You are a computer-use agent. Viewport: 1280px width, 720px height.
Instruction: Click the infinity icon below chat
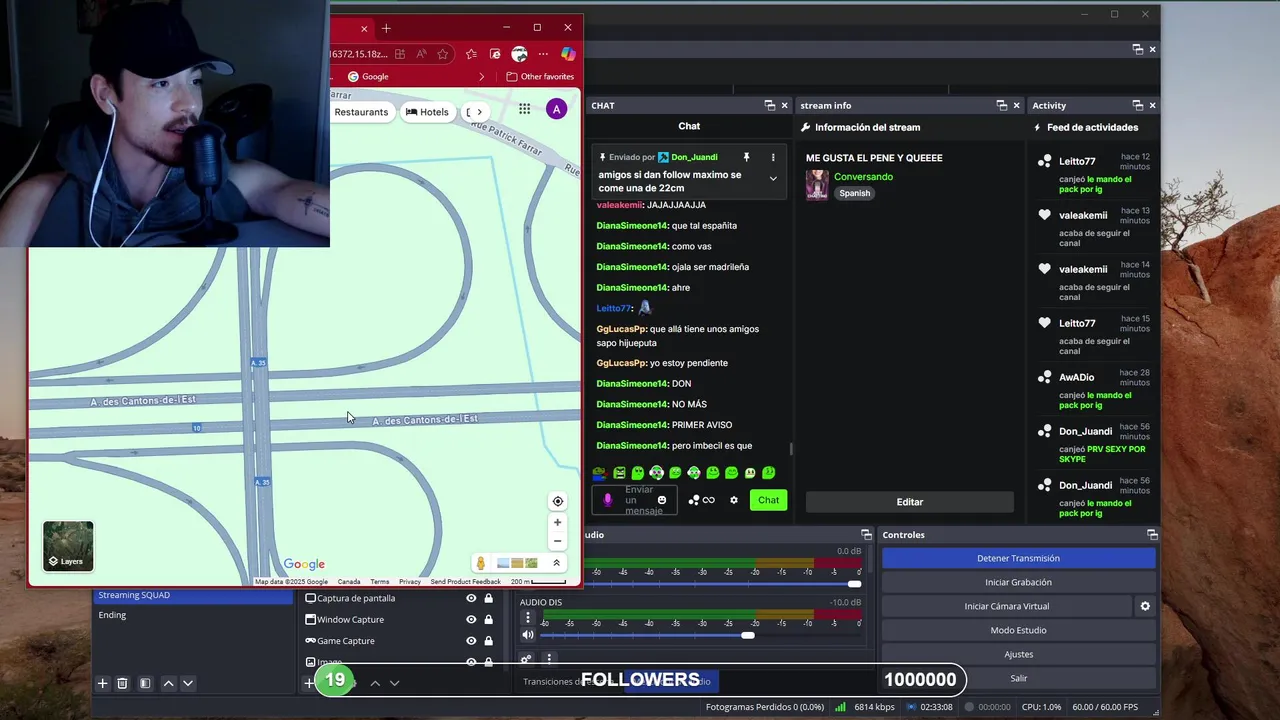(x=709, y=500)
